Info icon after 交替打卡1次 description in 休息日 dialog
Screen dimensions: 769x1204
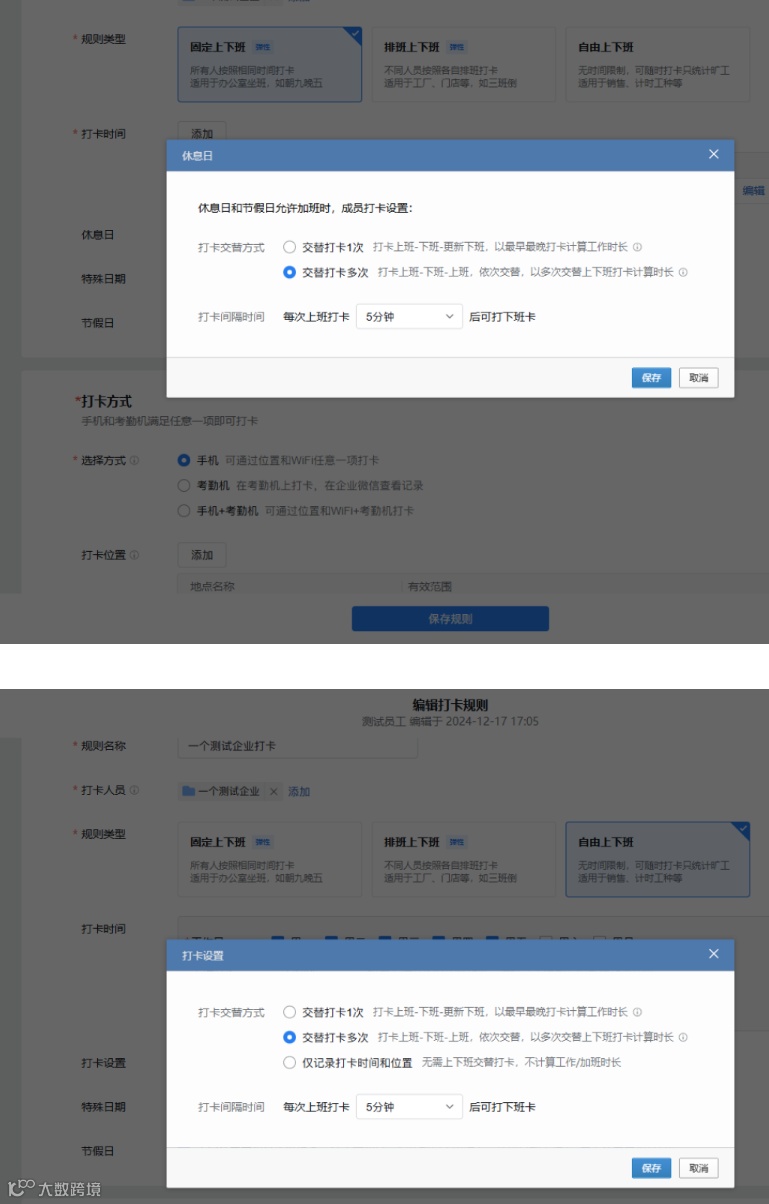tap(637, 247)
